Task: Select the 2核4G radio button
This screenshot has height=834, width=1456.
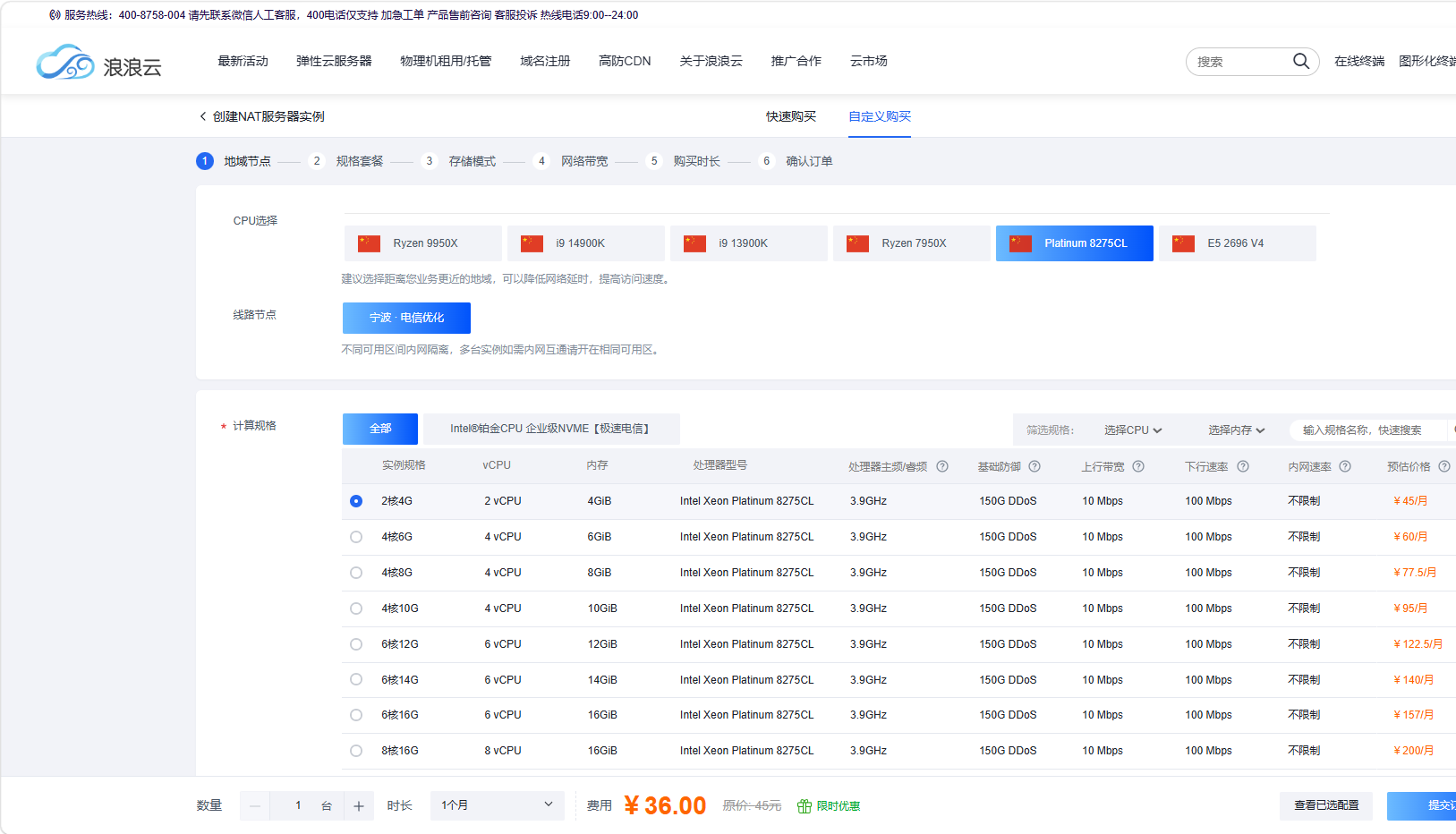Action: pyautogui.click(x=356, y=501)
